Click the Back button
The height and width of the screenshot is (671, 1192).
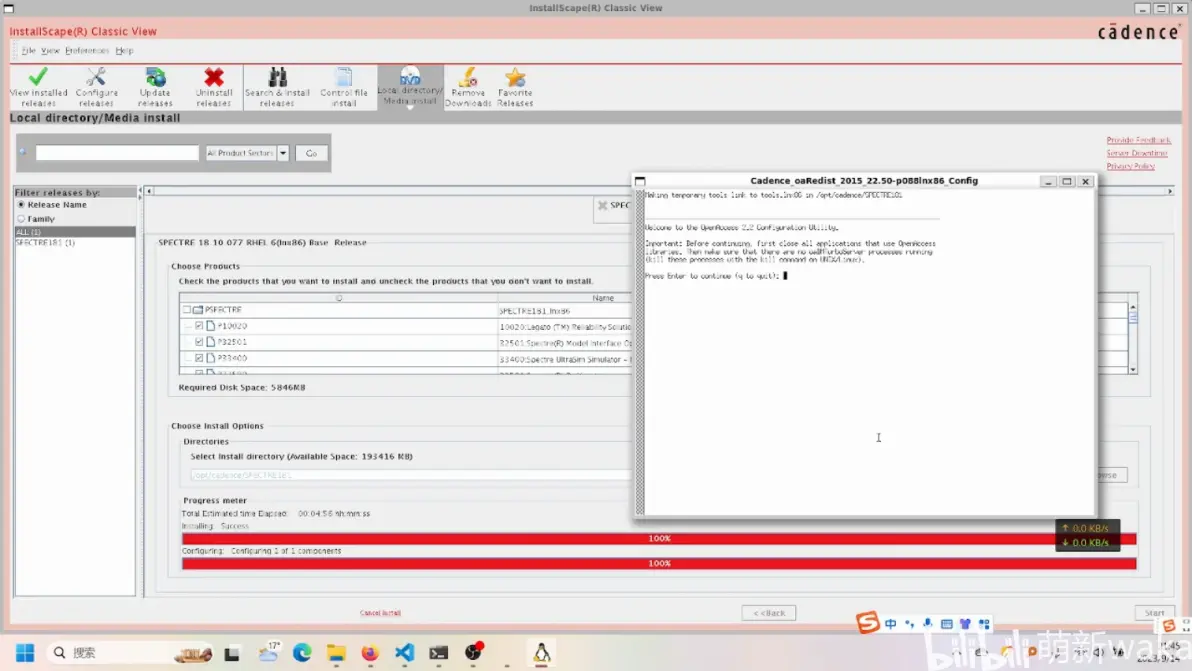[769, 612]
